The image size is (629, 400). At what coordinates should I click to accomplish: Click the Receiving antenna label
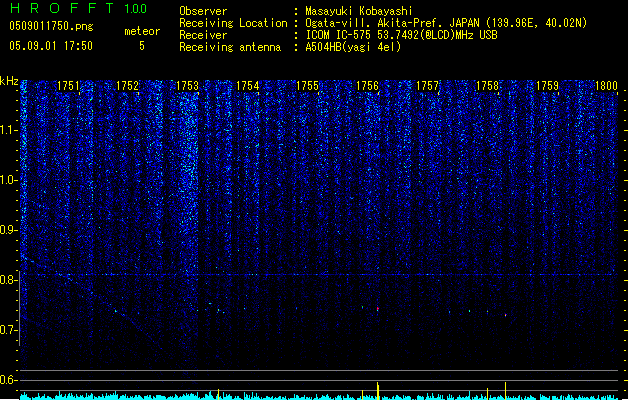pos(230,47)
